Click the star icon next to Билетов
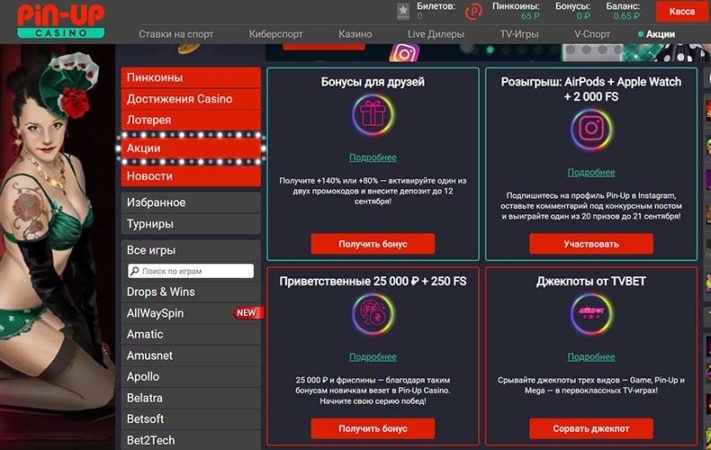The width and height of the screenshot is (711, 450). [x=403, y=12]
